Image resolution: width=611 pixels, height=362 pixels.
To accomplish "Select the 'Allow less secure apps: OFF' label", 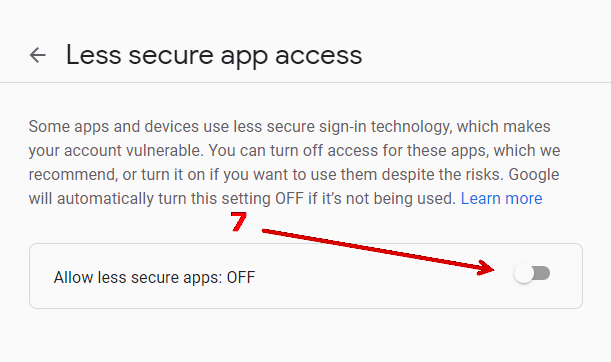I will click(x=154, y=277).
